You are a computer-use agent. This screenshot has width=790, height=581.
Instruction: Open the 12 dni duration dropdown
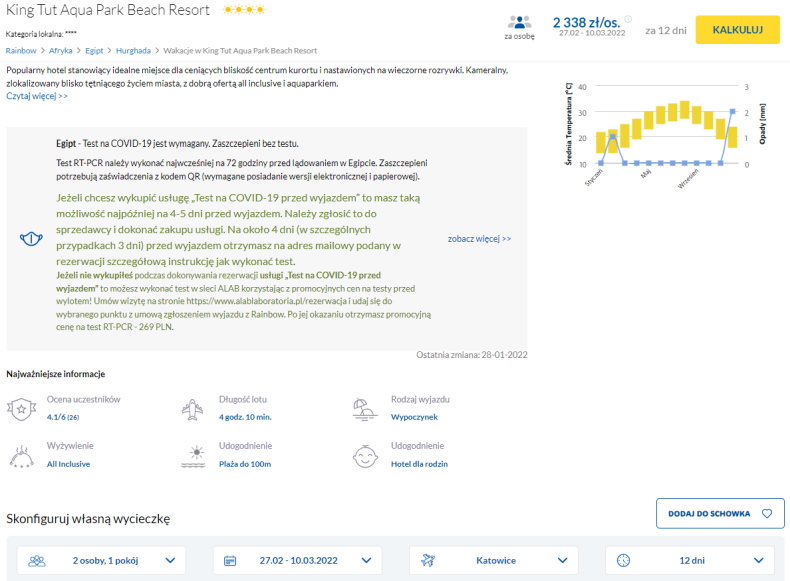[x=690, y=560]
